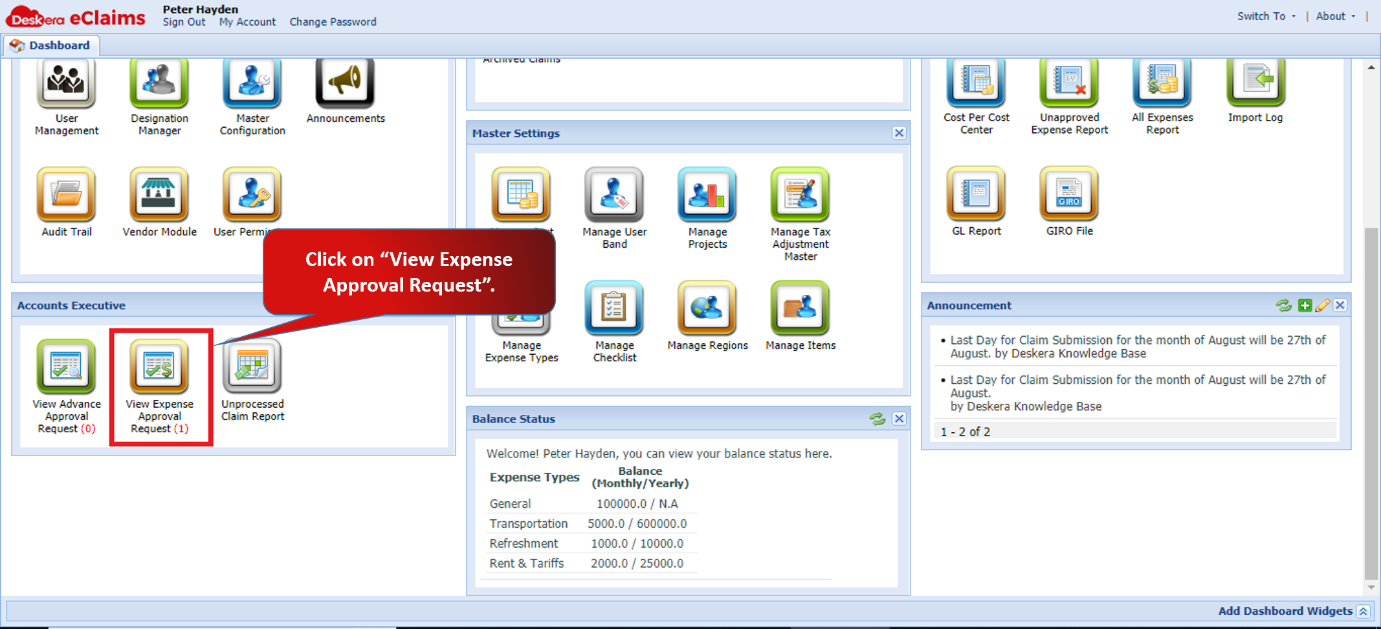Open View Expense Approval Request icon
Screen dimensions: 1381x629
160,367
